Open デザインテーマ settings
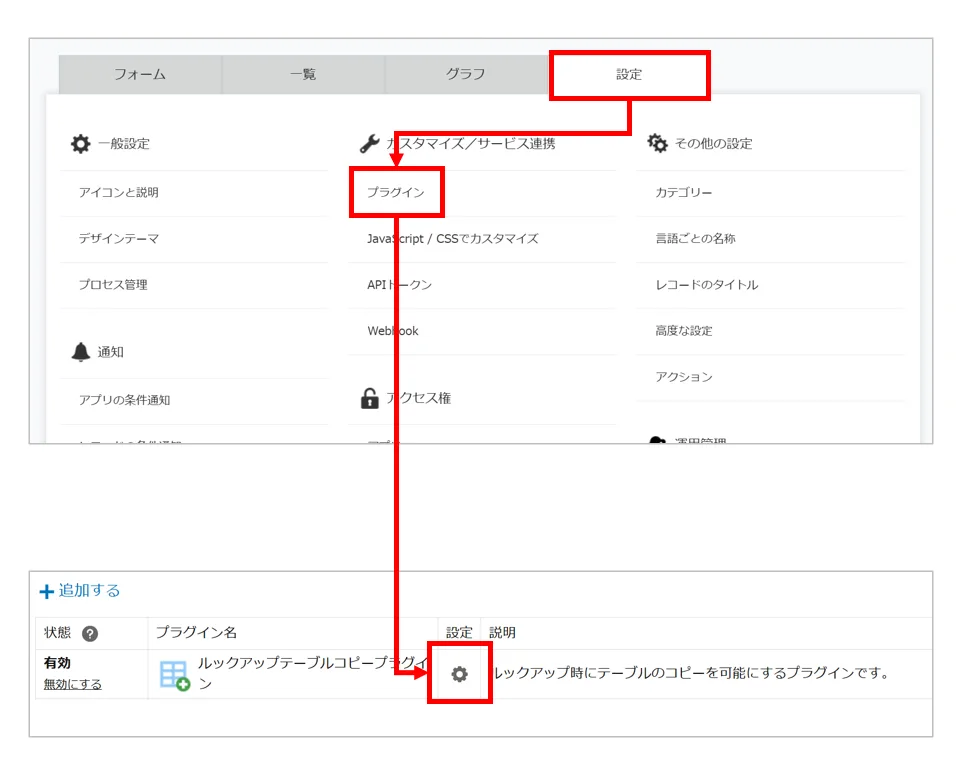This screenshot has height=778, width=979. point(119,239)
